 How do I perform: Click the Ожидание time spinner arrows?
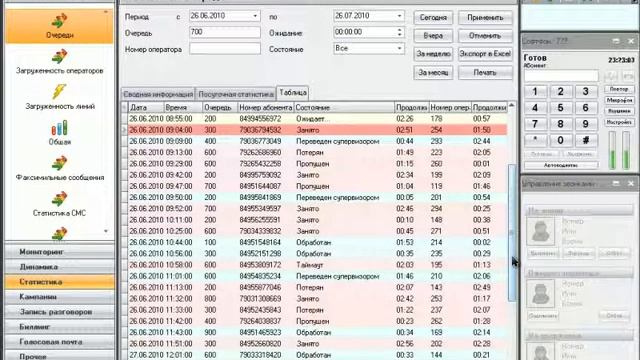[x=400, y=32]
